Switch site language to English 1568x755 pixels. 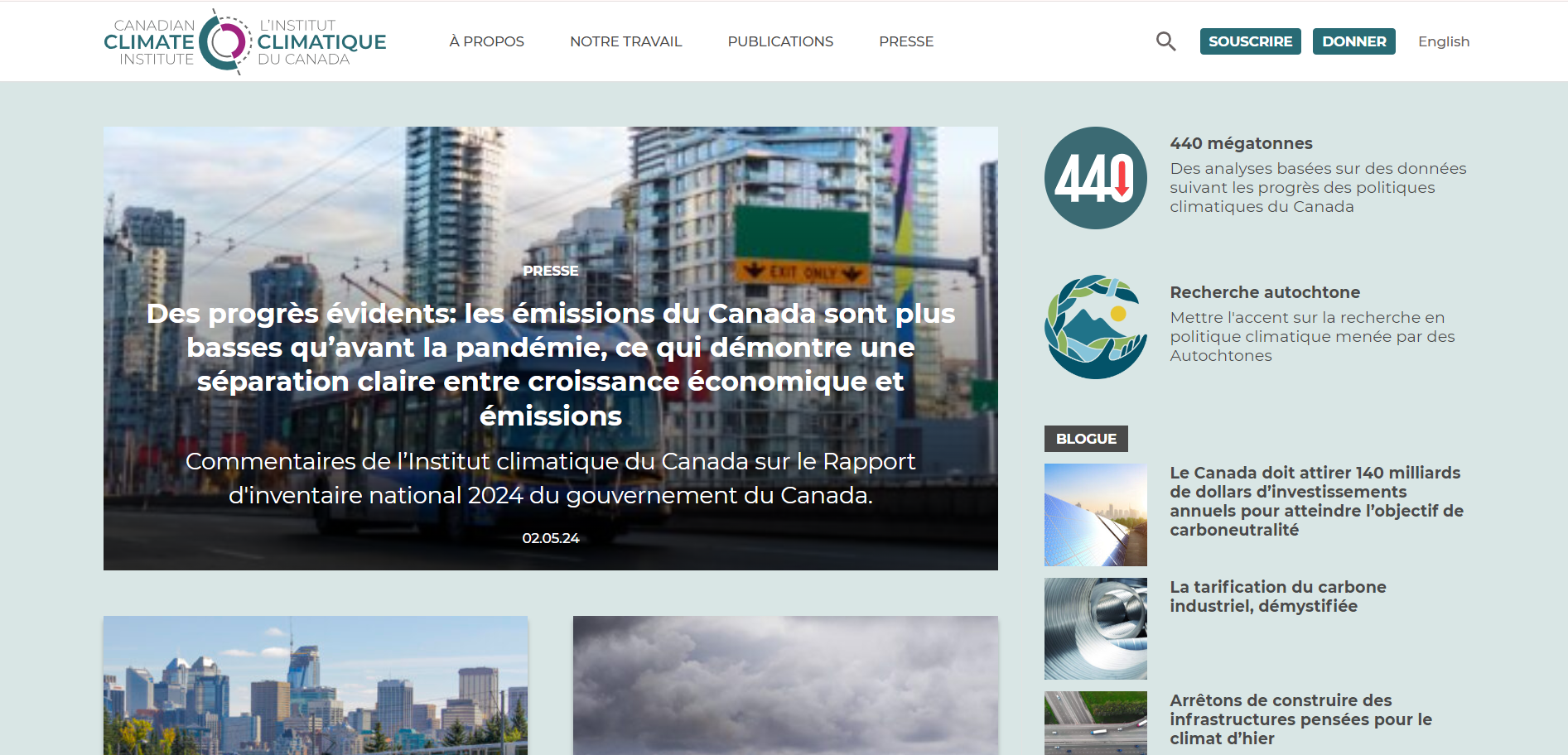click(1444, 41)
